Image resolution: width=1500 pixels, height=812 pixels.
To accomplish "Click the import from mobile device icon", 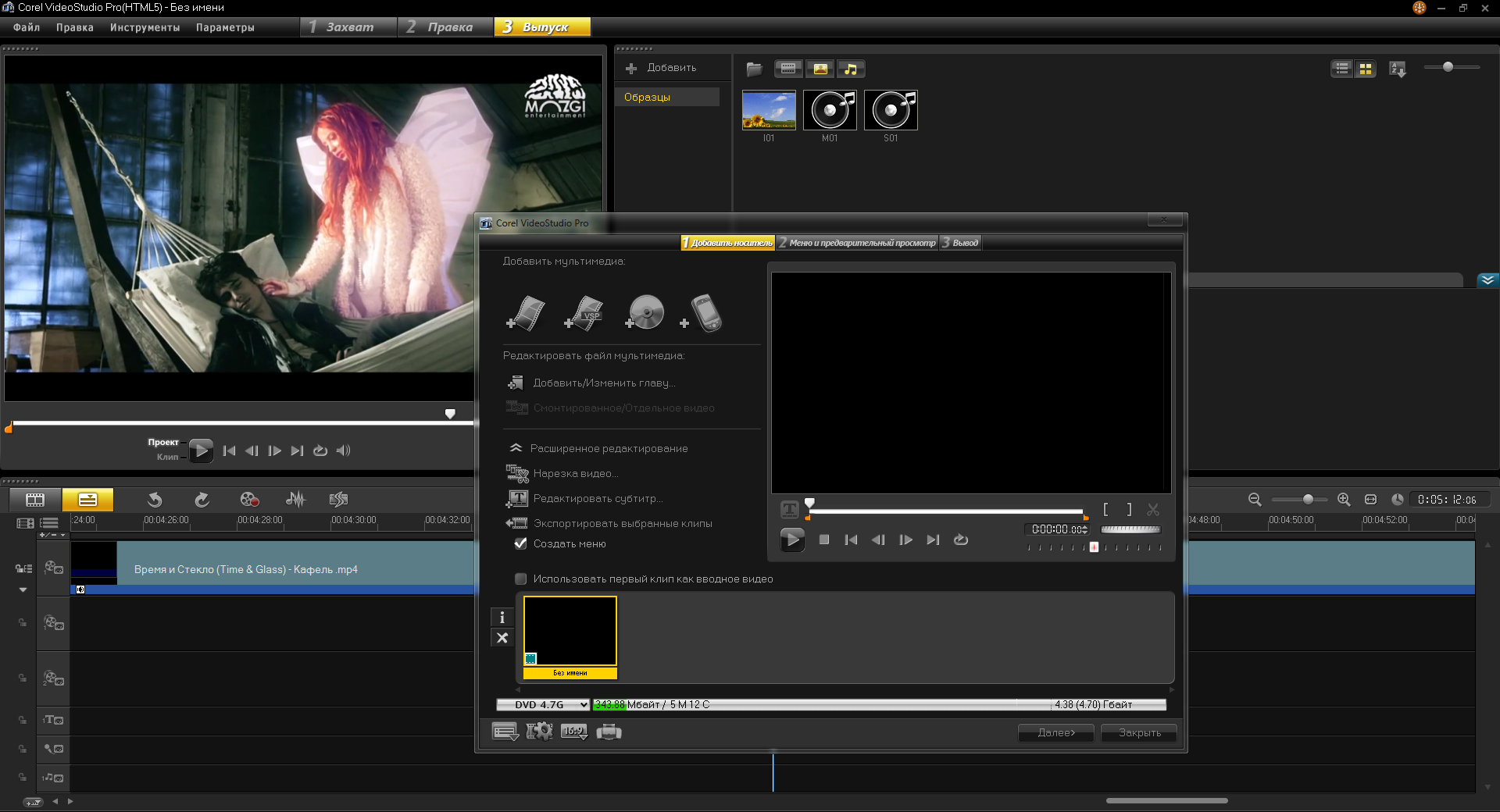I will coord(702,313).
